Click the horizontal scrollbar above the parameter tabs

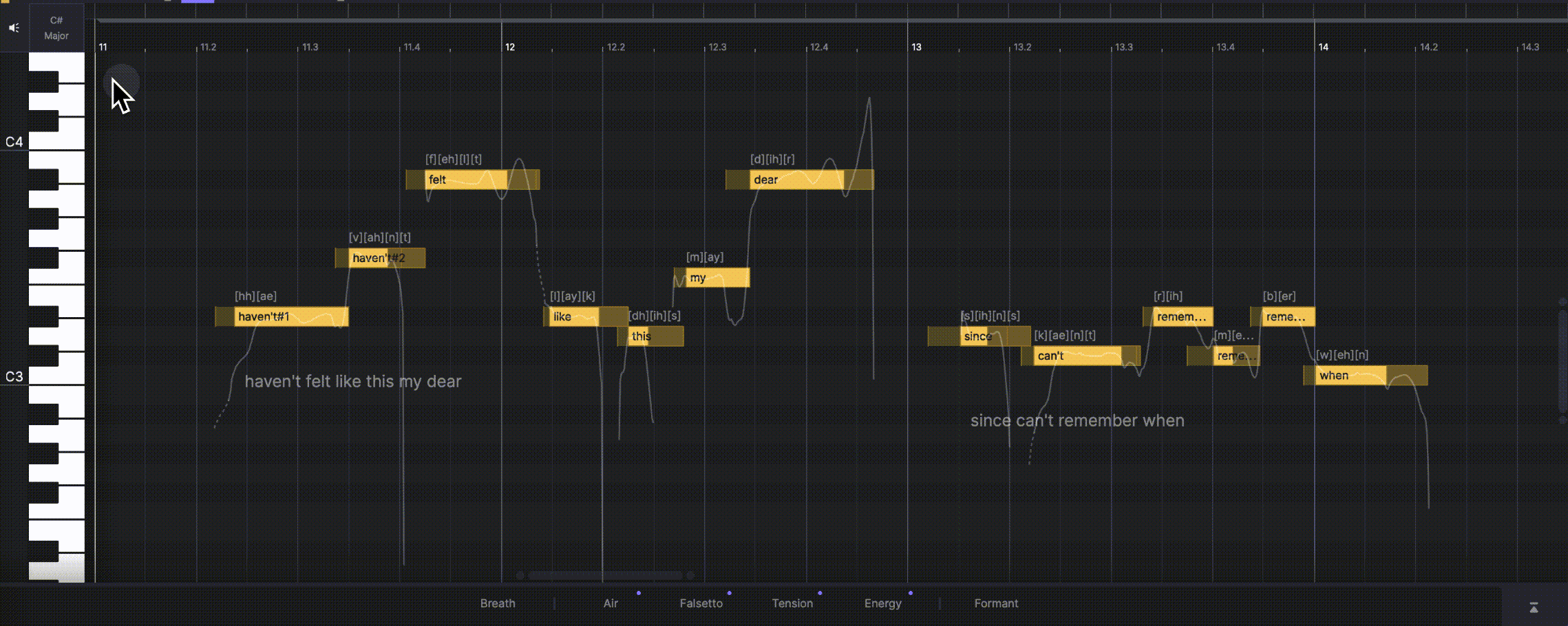[604, 575]
